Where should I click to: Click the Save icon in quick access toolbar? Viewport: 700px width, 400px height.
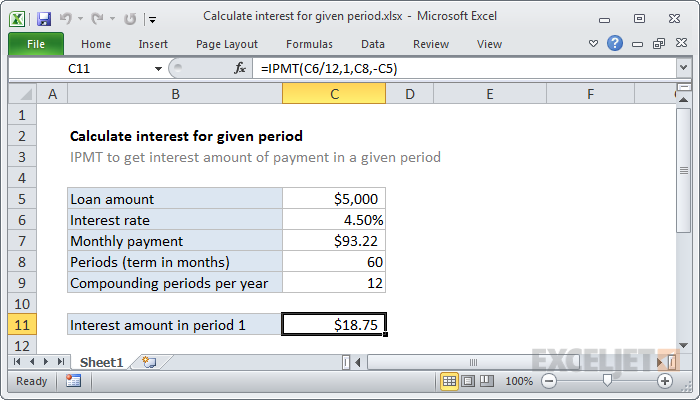click(44, 18)
